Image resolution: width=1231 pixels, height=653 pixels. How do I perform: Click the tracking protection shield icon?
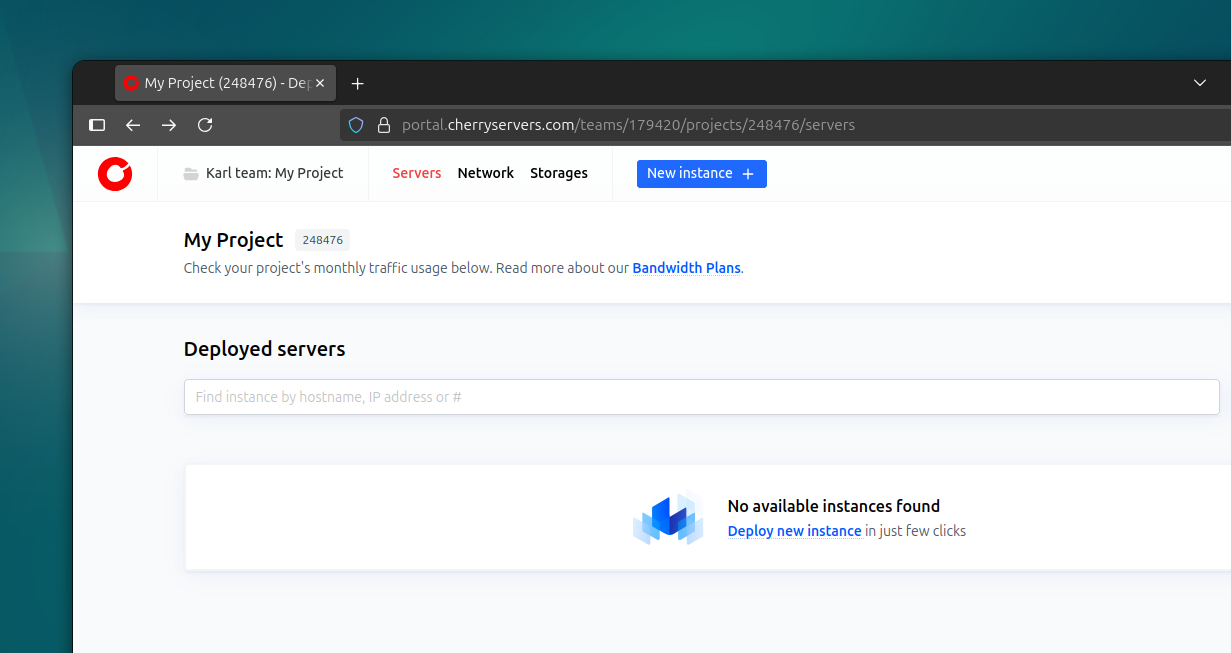click(356, 125)
